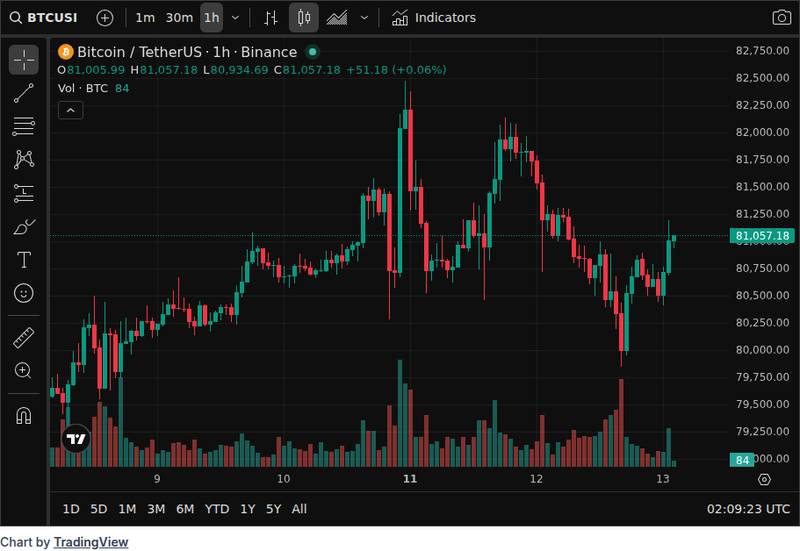Image resolution: width=800 pixels, height=551 pixels.
Task: Click the compare or add symbol plus icon
Action: [x=105, y=18]
